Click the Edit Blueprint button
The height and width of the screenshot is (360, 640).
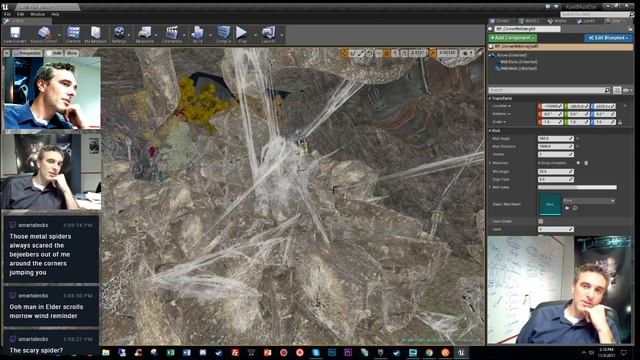point(608,38)
